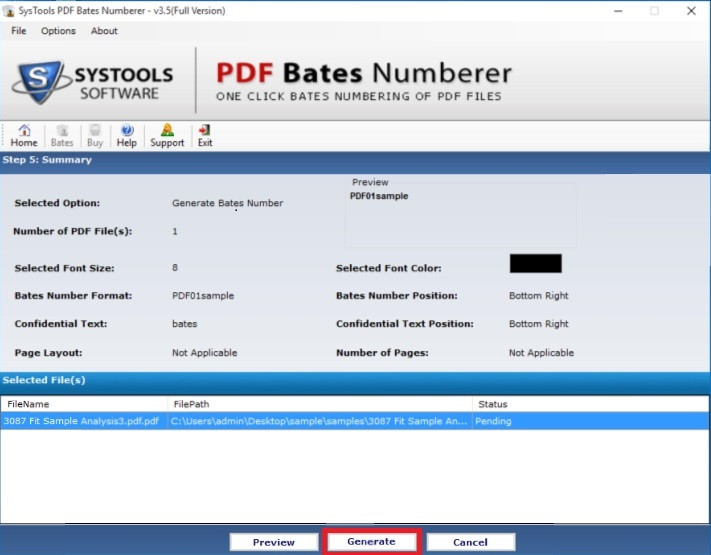Image resolution: width=711 pixels, height=555 pixels.
Task: Click the Selected Font Size value 8
Action: [175, 268]
